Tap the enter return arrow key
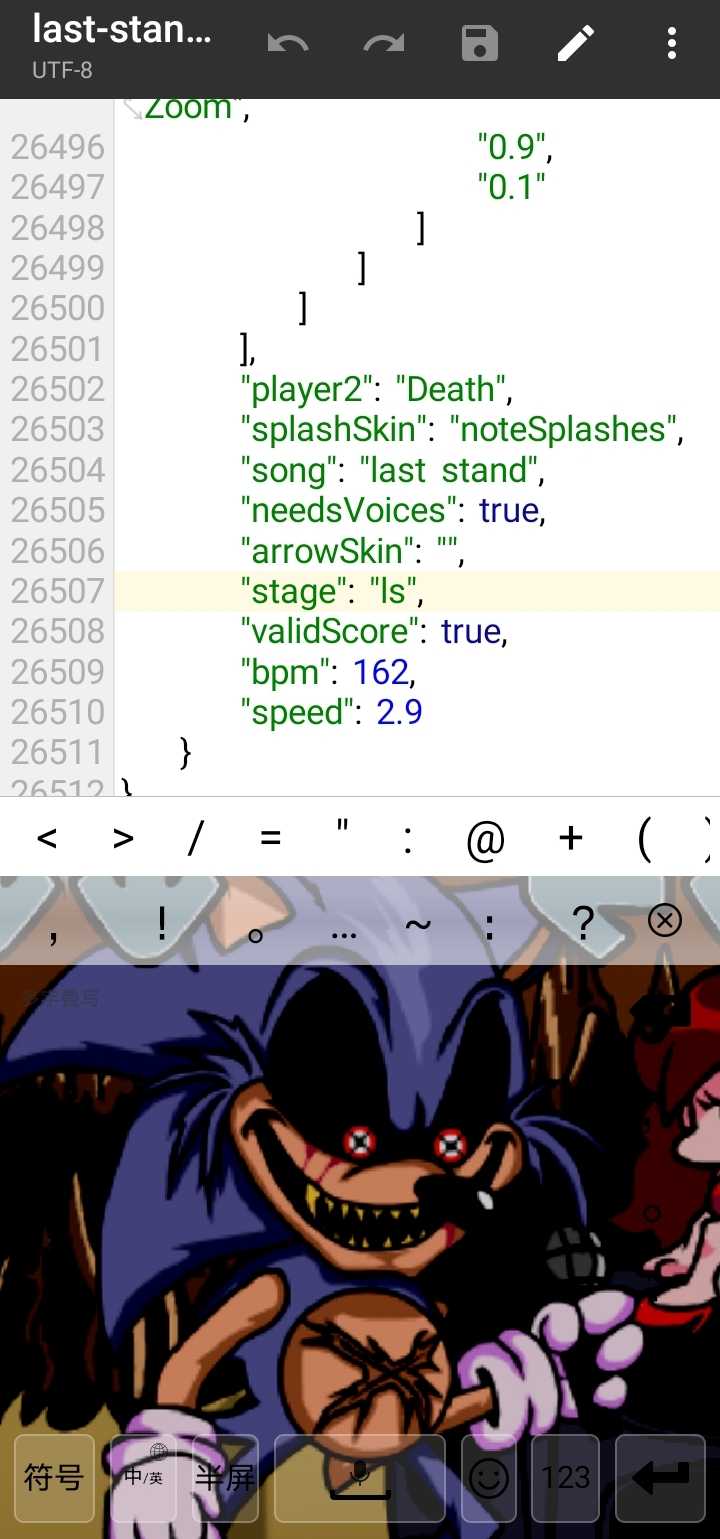The image size is (720, 1539). point(661,1478)
